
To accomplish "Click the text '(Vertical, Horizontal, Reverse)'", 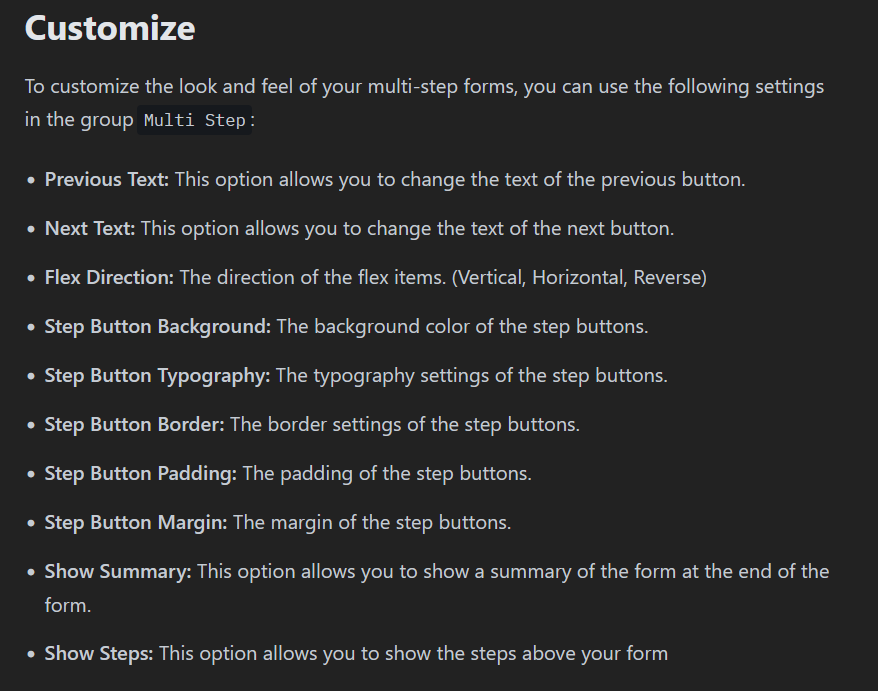I will [x=579, y=278].
